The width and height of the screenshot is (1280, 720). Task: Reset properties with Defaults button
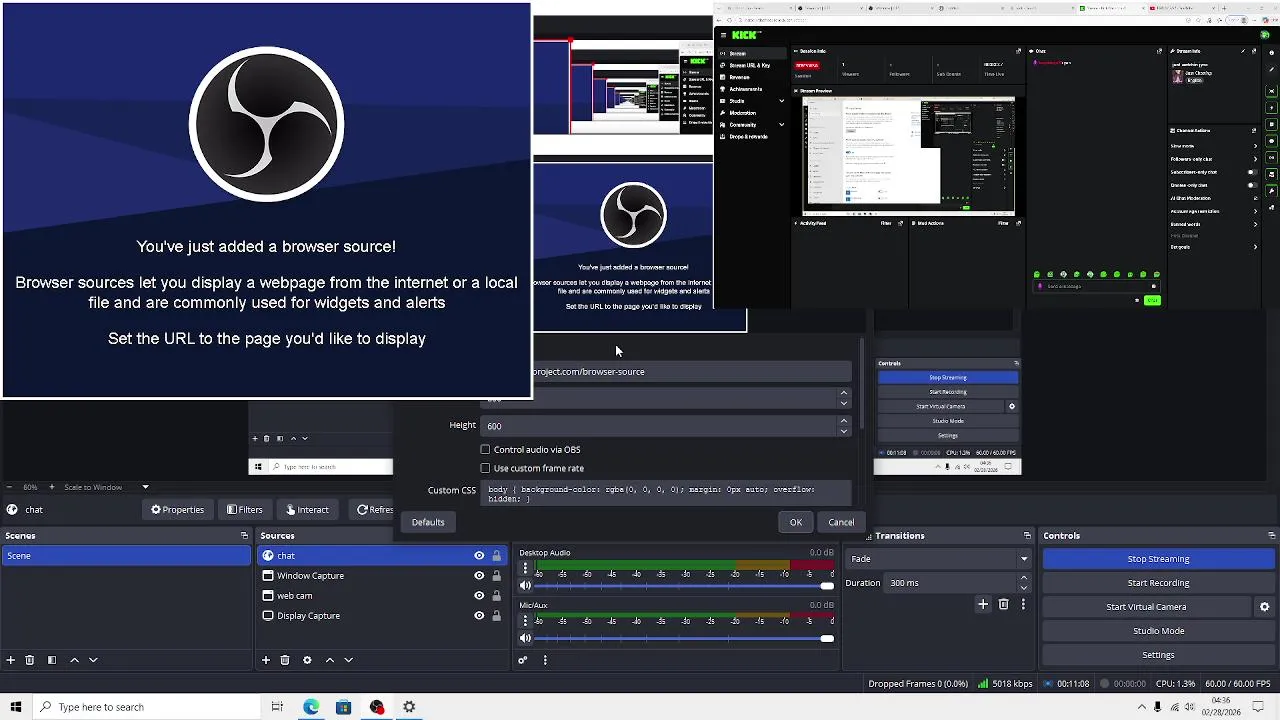(428, 522)
